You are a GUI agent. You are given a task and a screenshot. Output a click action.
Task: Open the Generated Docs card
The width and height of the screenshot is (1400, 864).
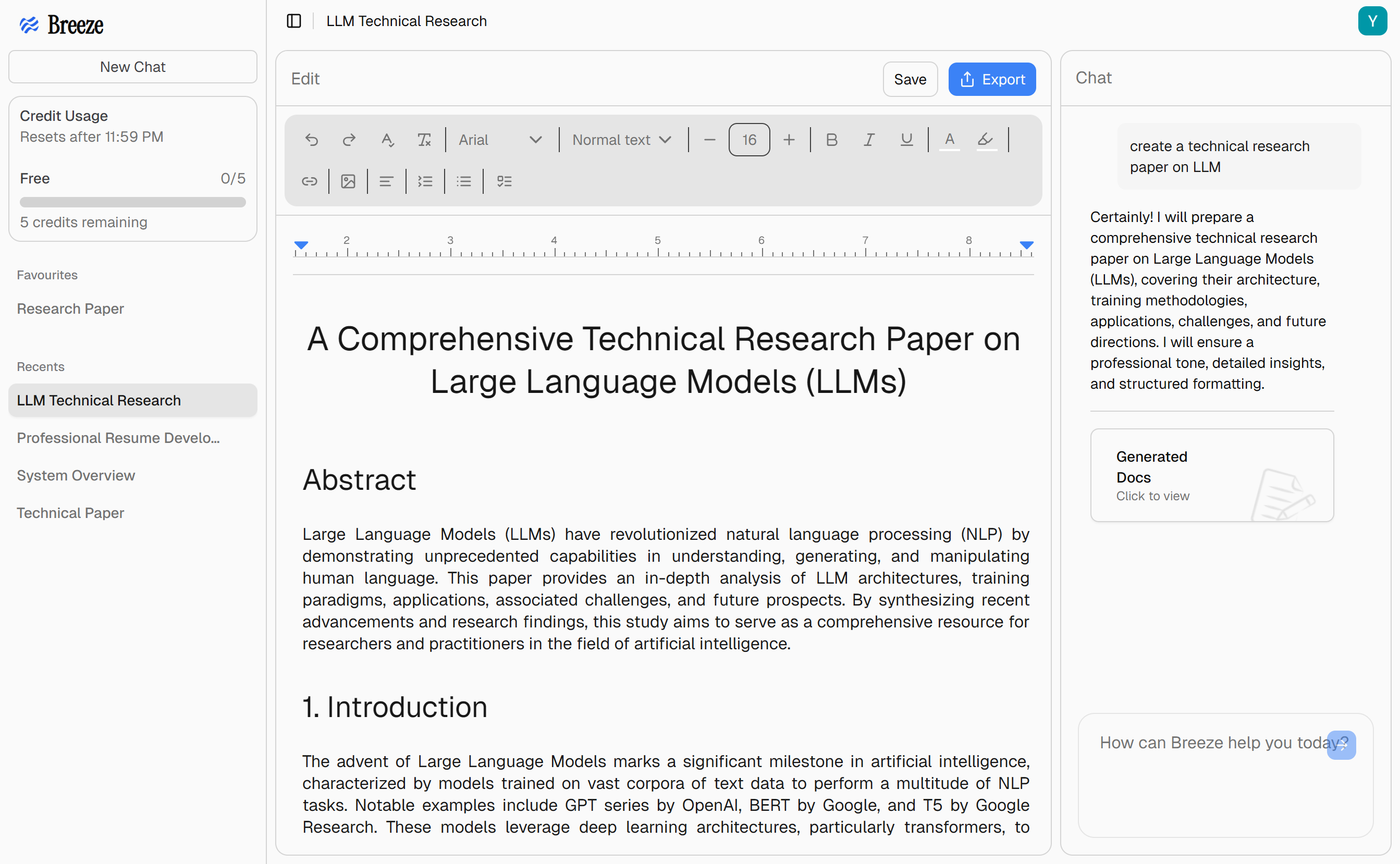pos(1211,475)
